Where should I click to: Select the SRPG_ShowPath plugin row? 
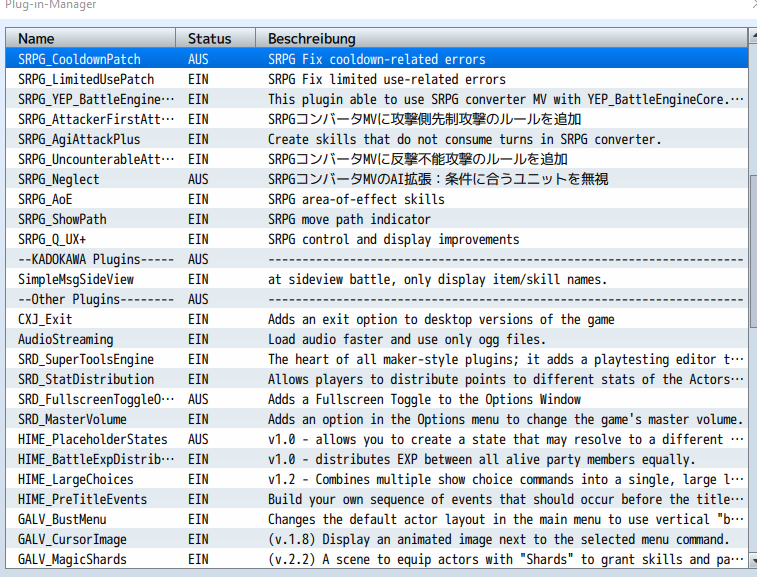[377, 219]
